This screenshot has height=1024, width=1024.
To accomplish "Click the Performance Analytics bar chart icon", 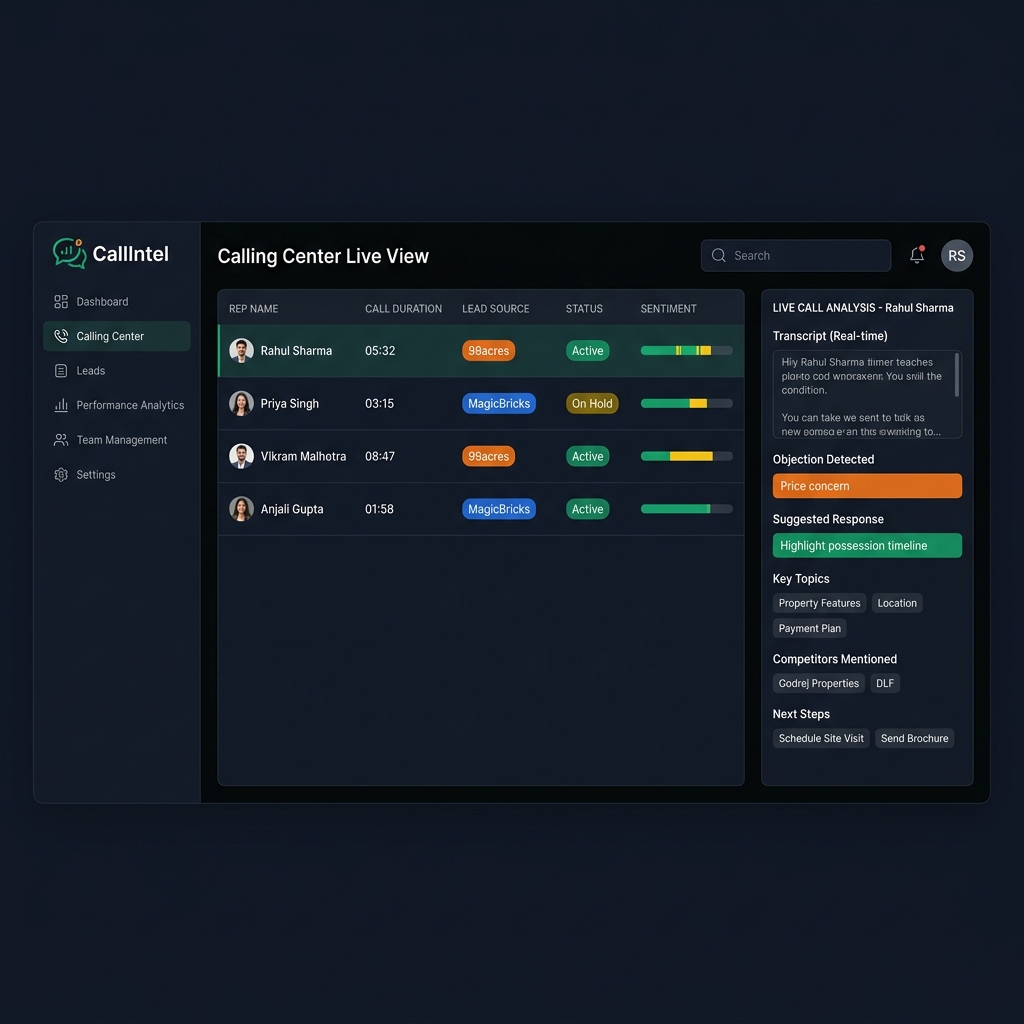I will 61,406.
